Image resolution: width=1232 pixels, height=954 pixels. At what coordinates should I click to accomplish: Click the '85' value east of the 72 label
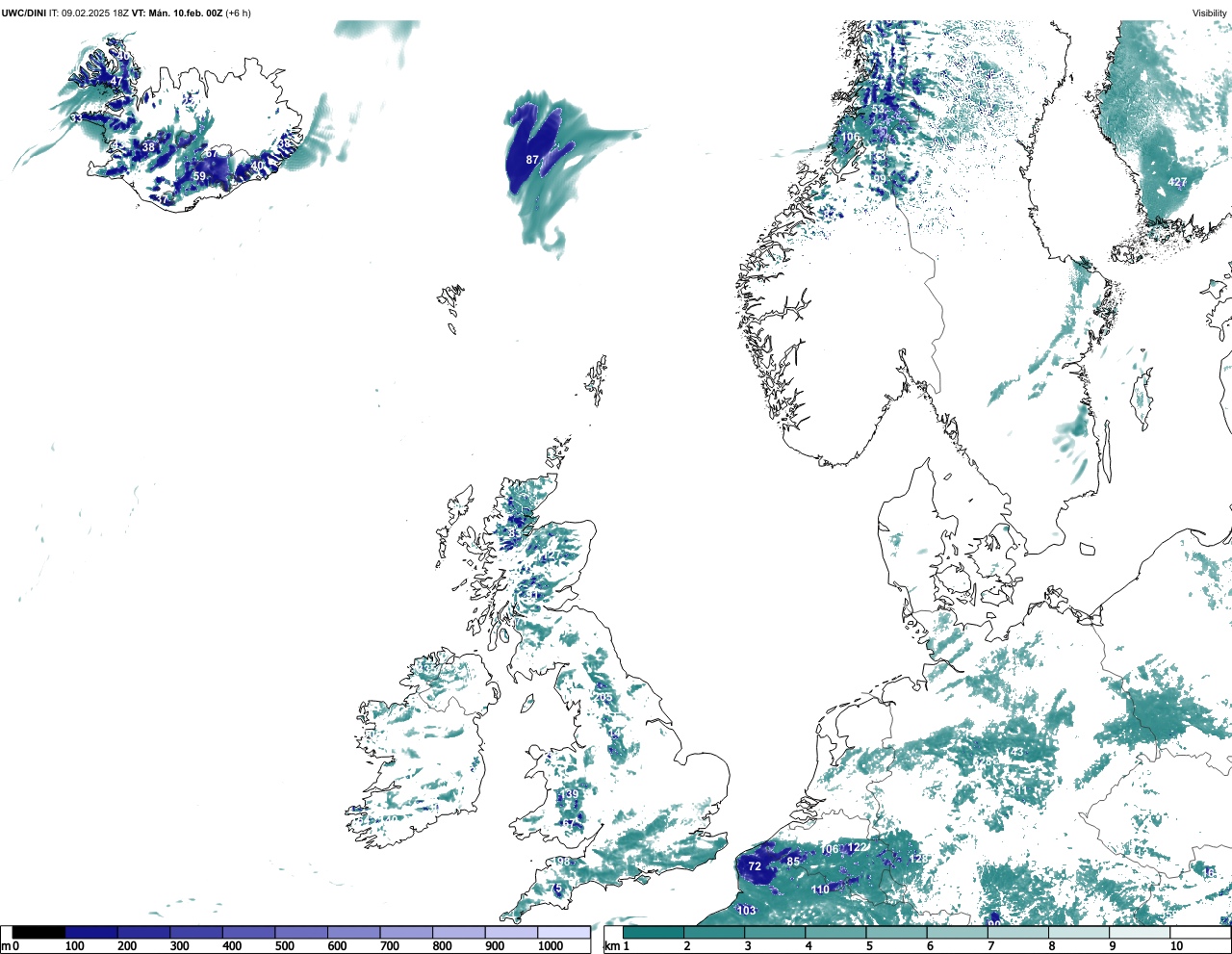[x=793, y=861]
